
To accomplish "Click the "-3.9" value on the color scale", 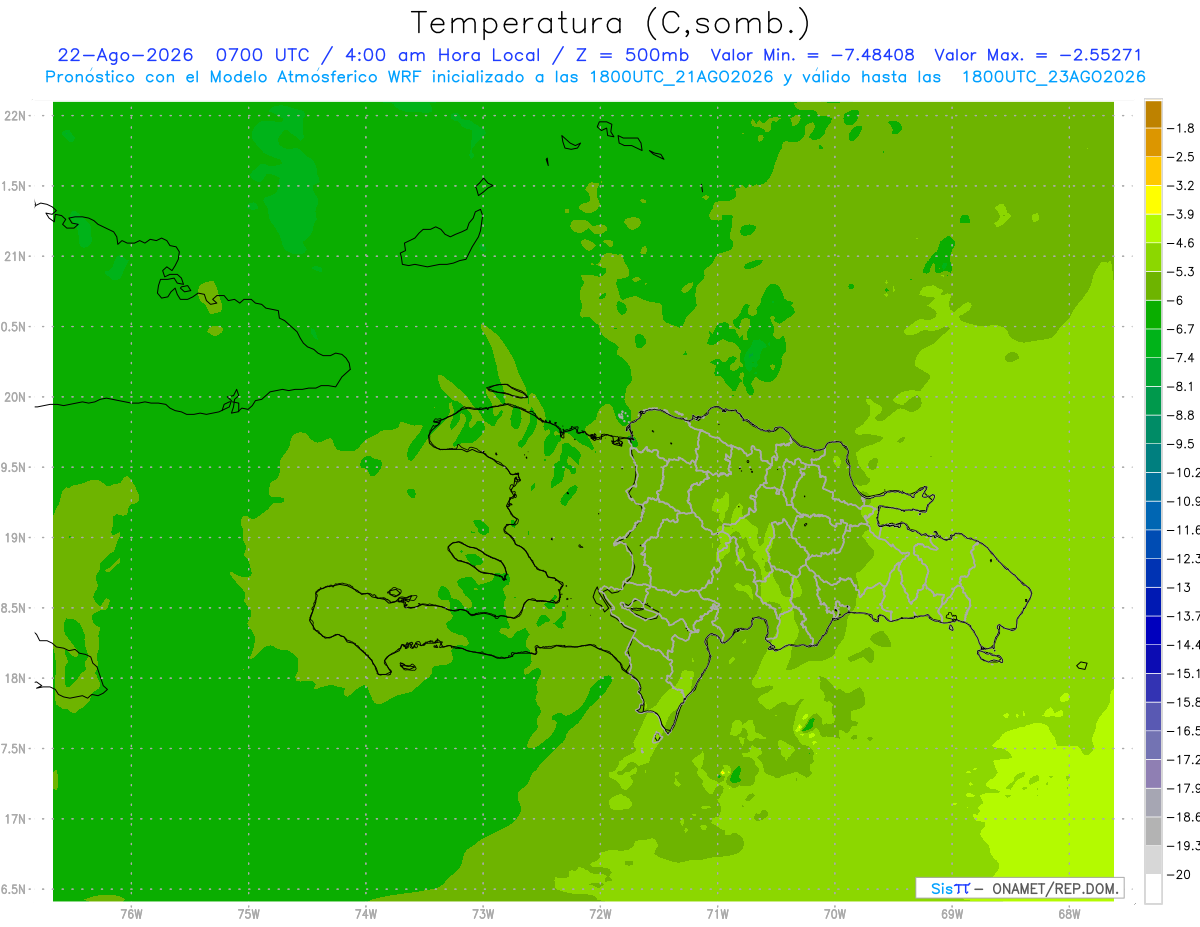I will pos(1181,214).
